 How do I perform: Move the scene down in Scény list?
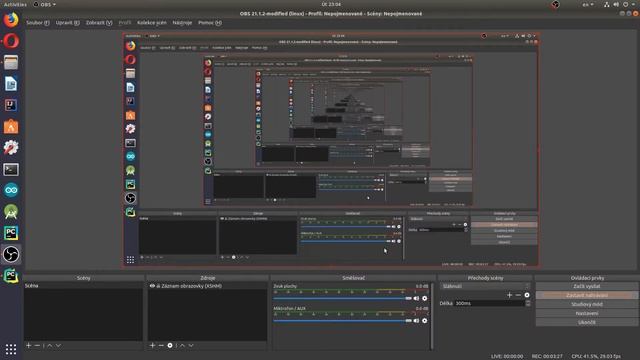pos(58,345)
